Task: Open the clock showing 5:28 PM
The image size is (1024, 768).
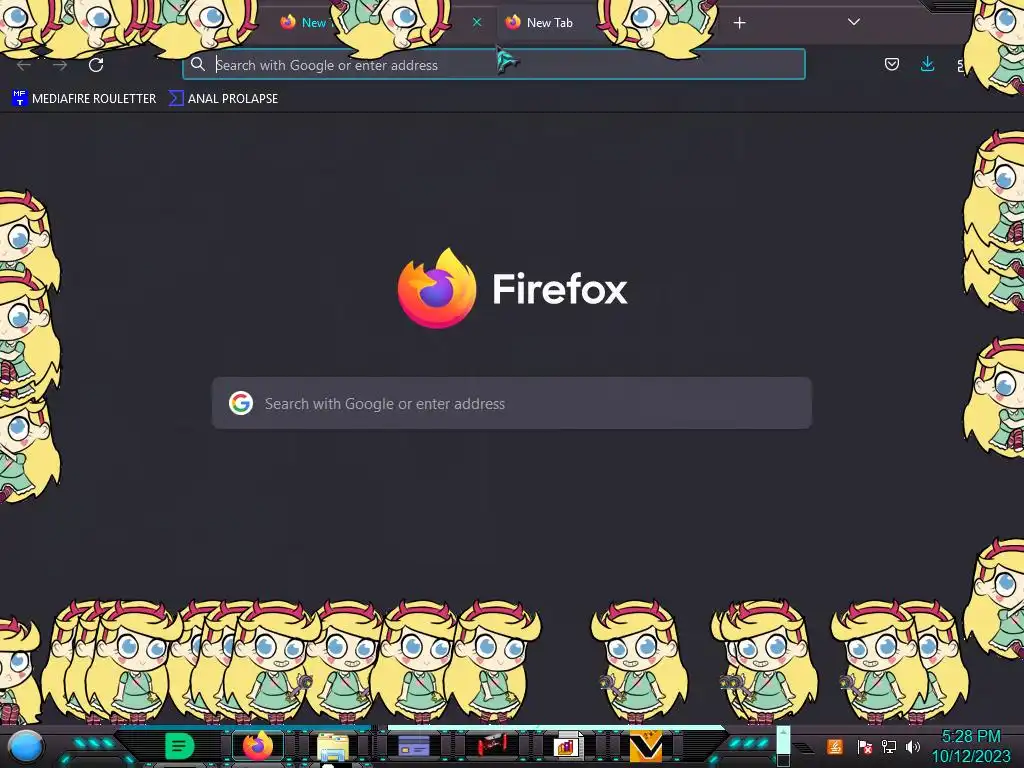Action: (x=971, y=746)
